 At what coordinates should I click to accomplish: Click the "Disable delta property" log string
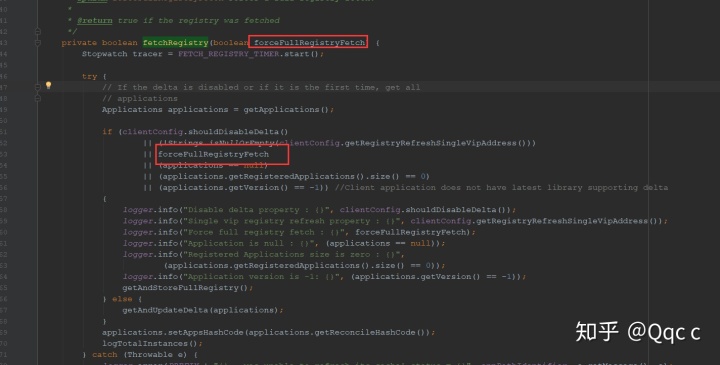(256, 210)
